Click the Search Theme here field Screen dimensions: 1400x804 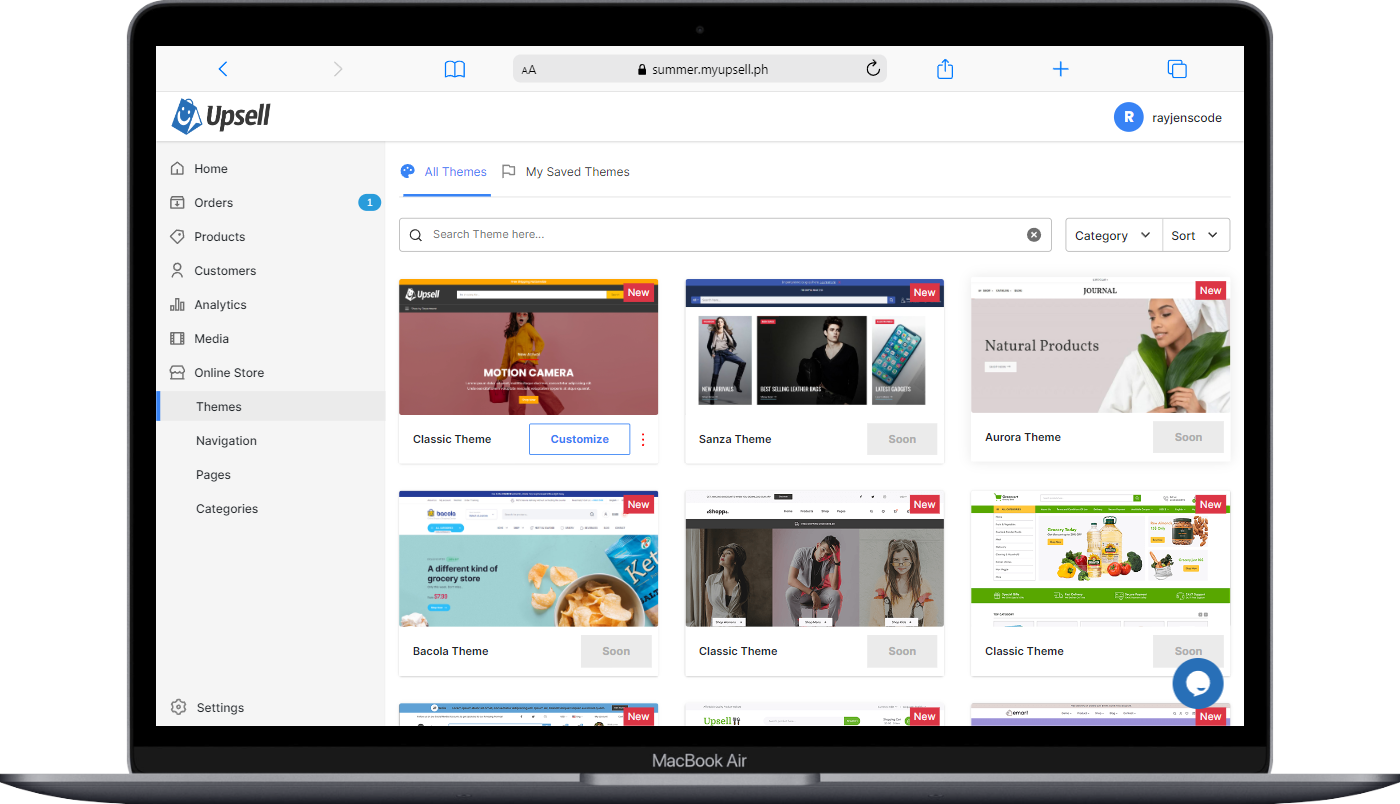coord(725,235)
